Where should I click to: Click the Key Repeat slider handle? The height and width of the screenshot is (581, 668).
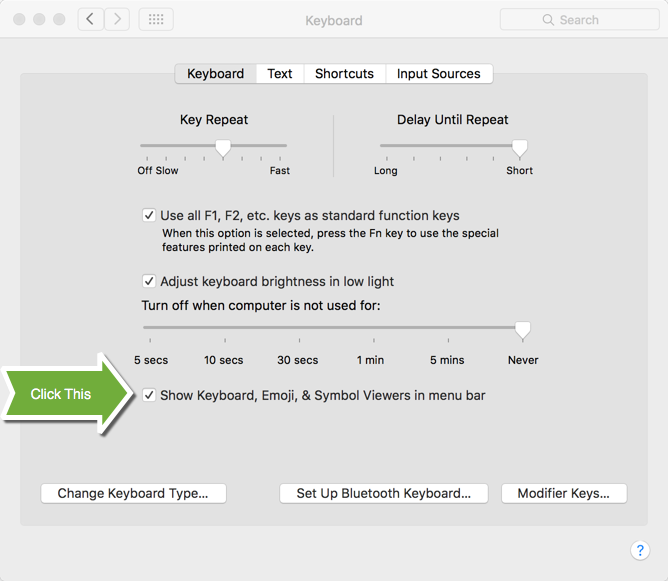pyautogui.click(x=223, y=148)
